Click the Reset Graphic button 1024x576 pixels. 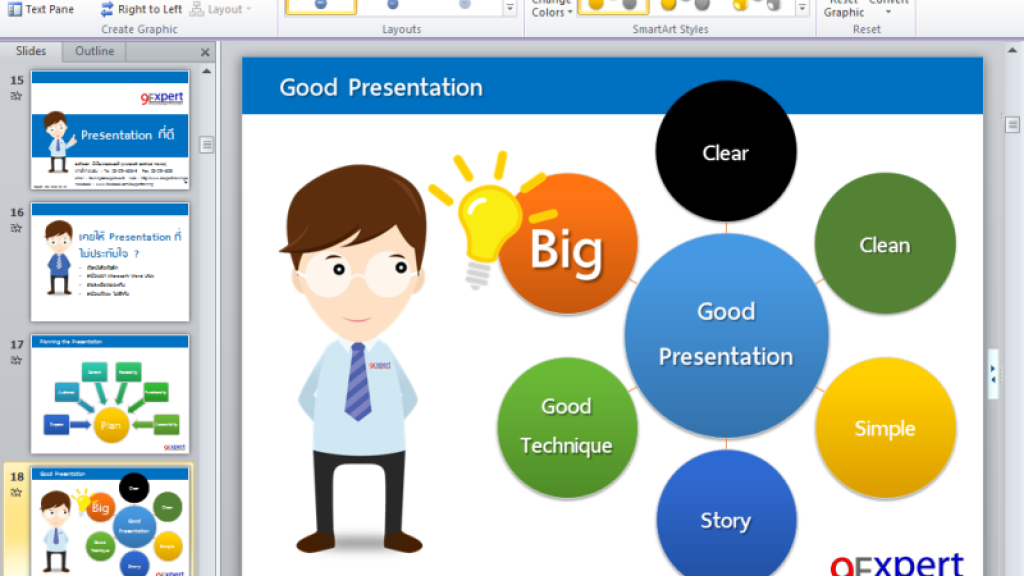coord(843,9)
